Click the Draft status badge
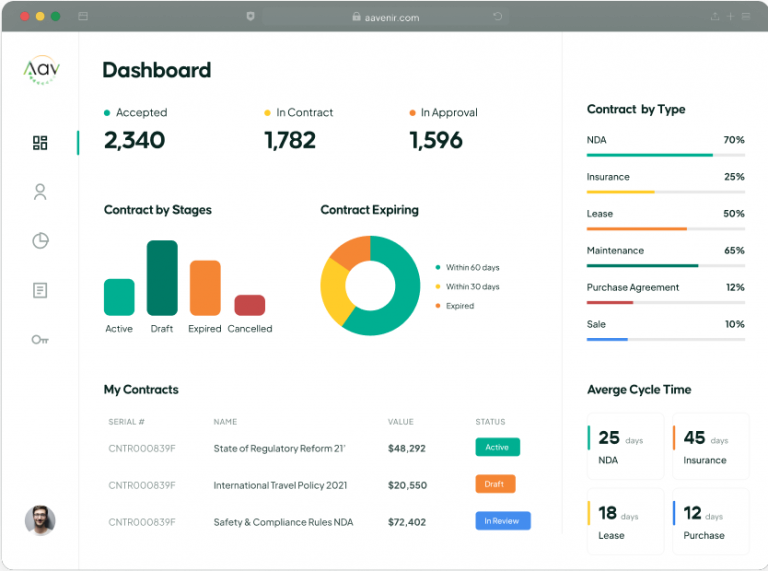This screenshot has width=768, height=571. (x=495, y=484)
